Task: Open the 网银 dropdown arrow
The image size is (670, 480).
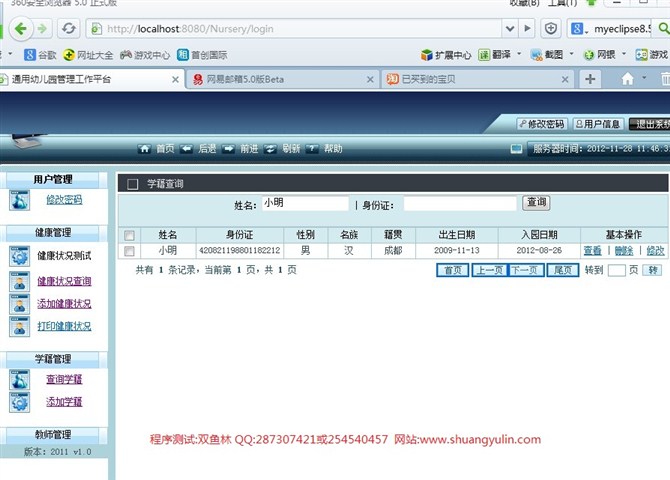Action: [624, 54]
